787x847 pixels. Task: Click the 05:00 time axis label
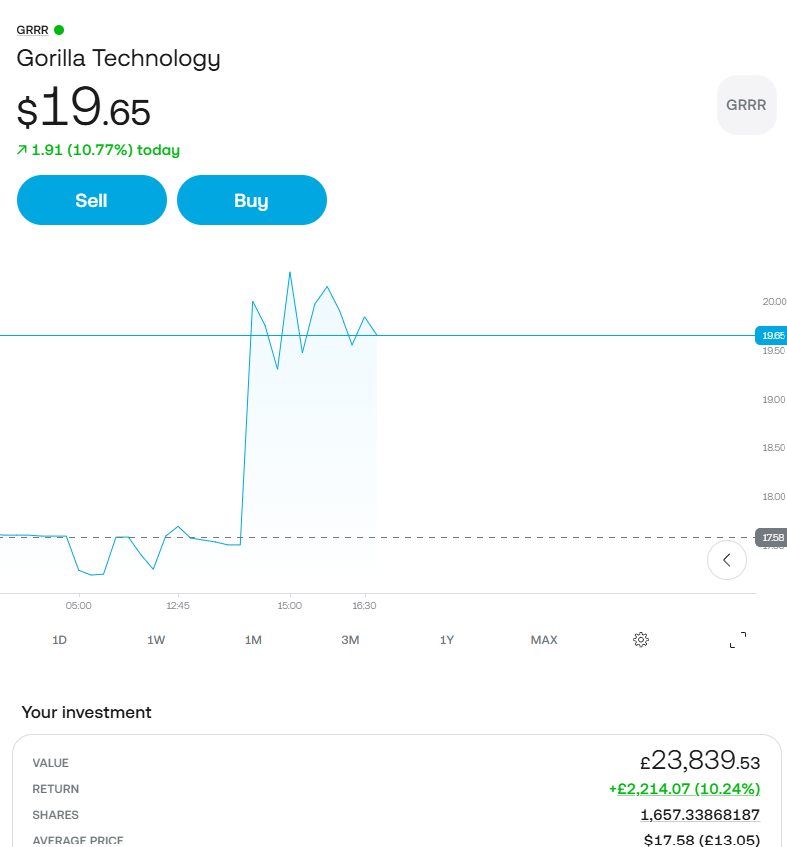tap(79, 606)
